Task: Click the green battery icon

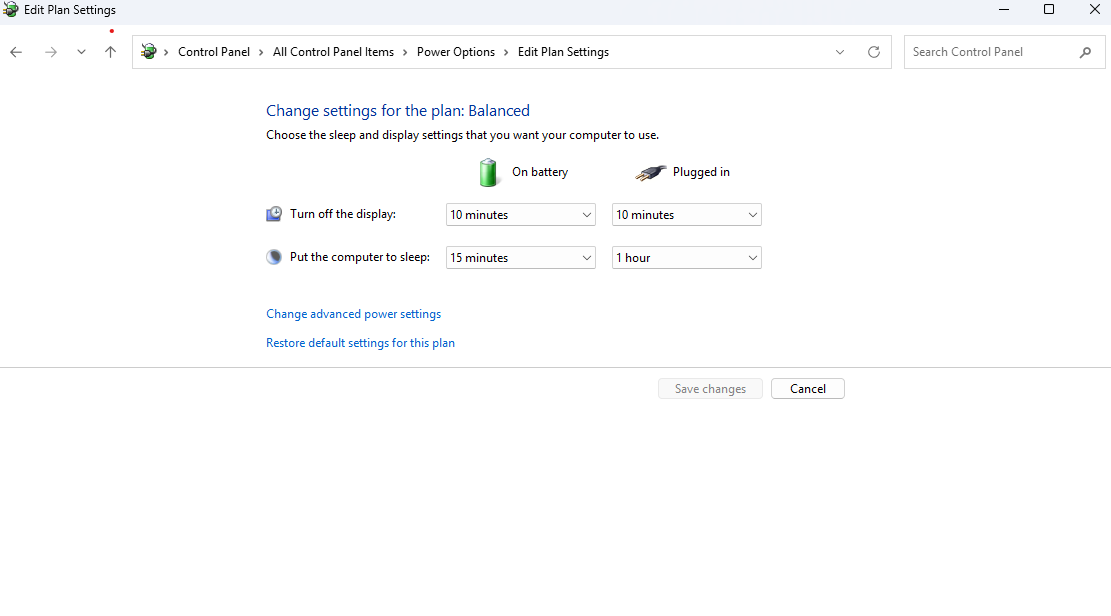Action: tap(488, 172)
